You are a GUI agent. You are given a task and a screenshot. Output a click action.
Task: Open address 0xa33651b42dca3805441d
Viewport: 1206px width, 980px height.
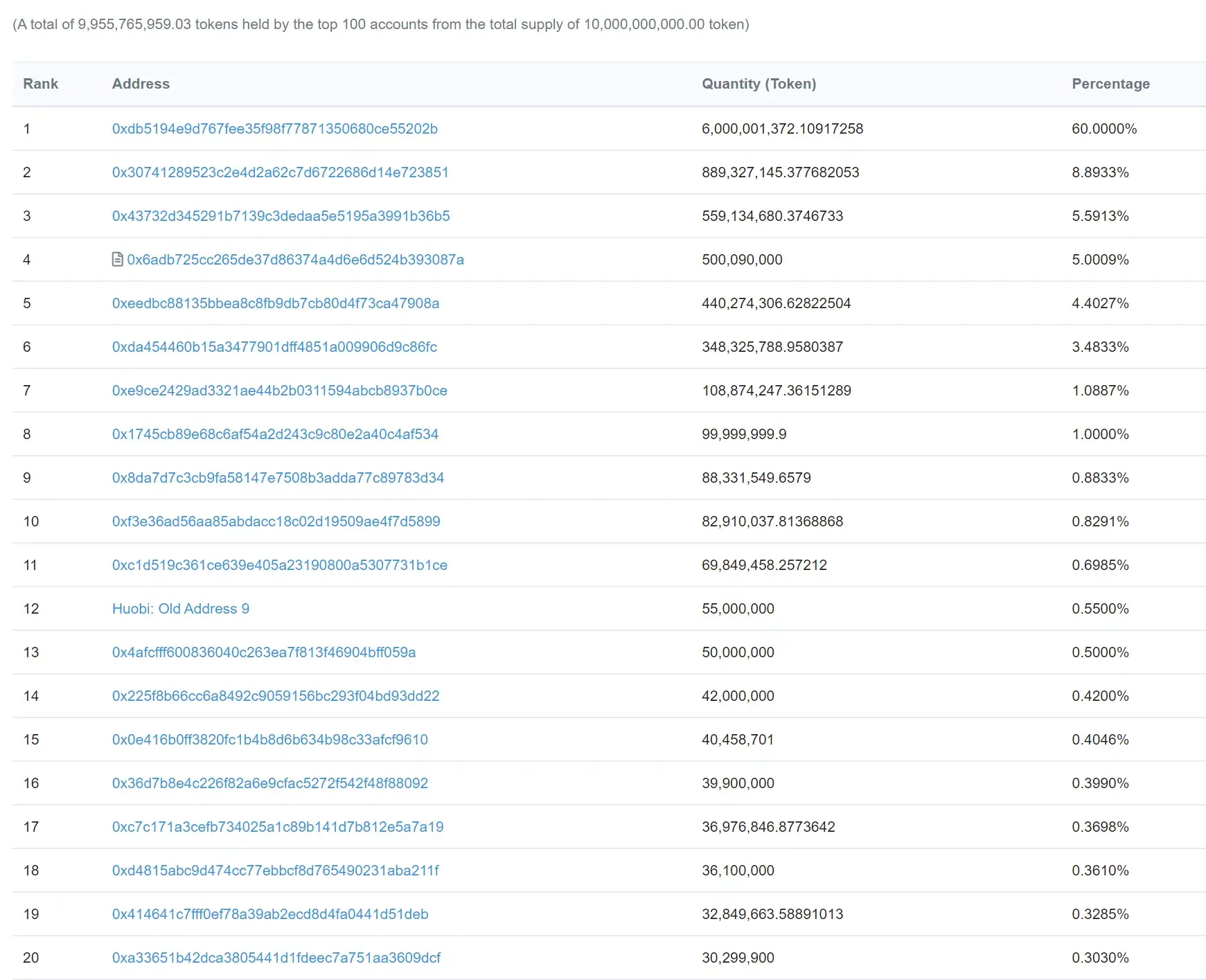point(276,958)
